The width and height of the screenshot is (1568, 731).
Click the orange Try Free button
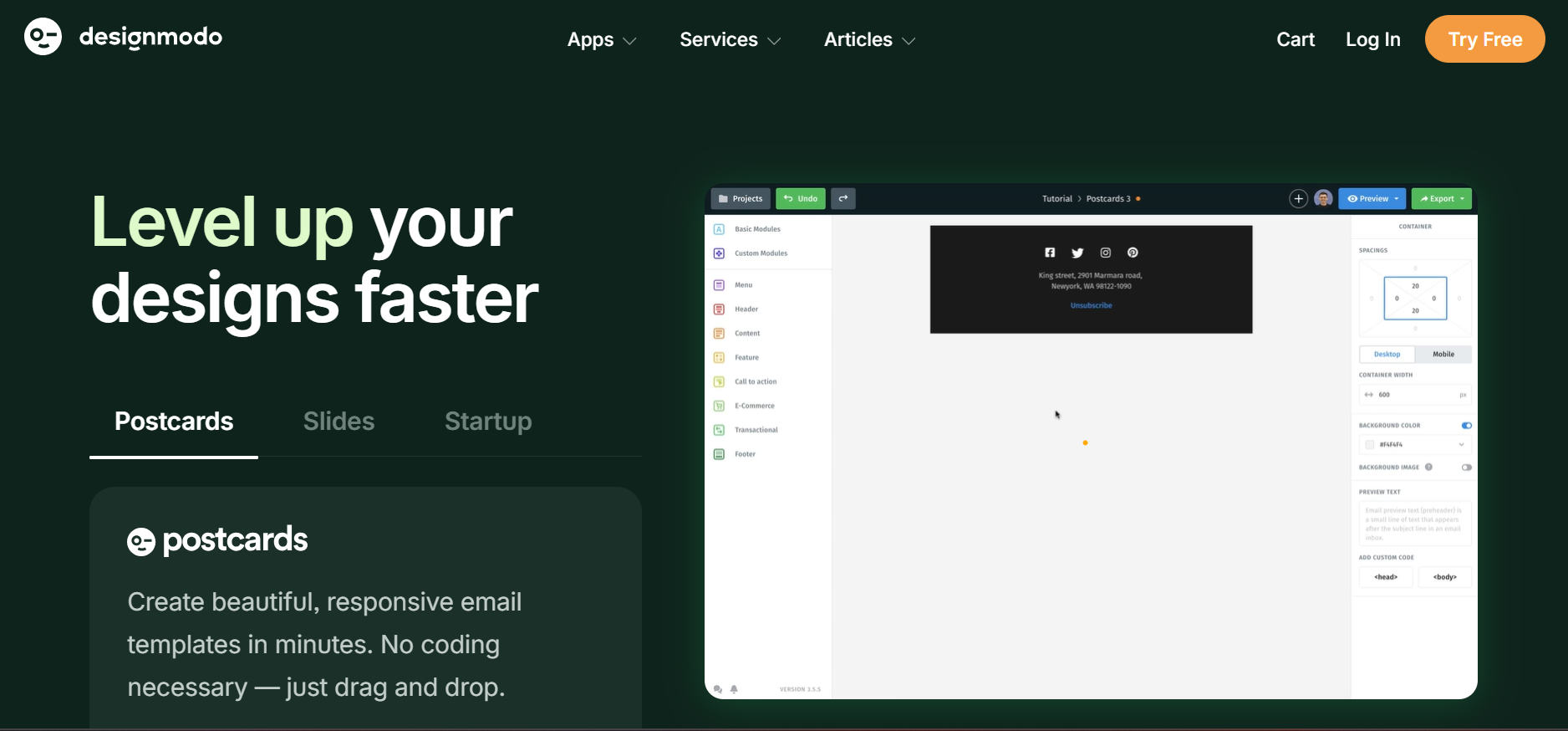(x=1484, y=38)
